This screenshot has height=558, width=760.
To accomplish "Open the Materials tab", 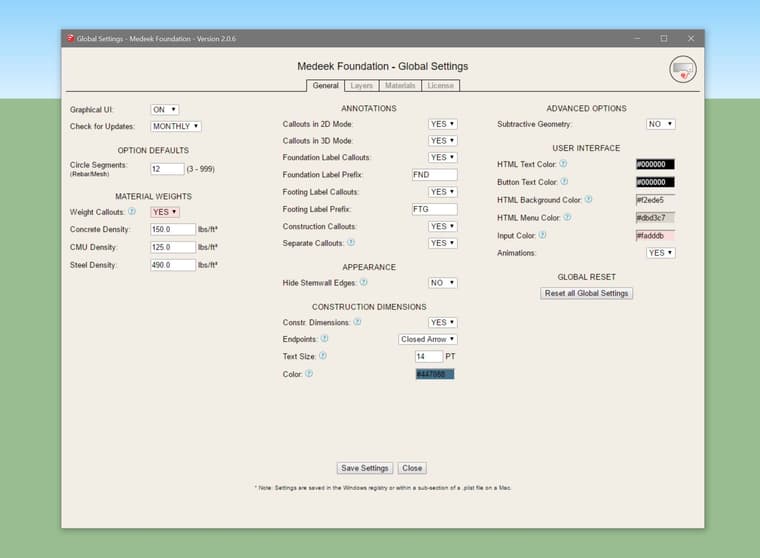I will point(400,86).
